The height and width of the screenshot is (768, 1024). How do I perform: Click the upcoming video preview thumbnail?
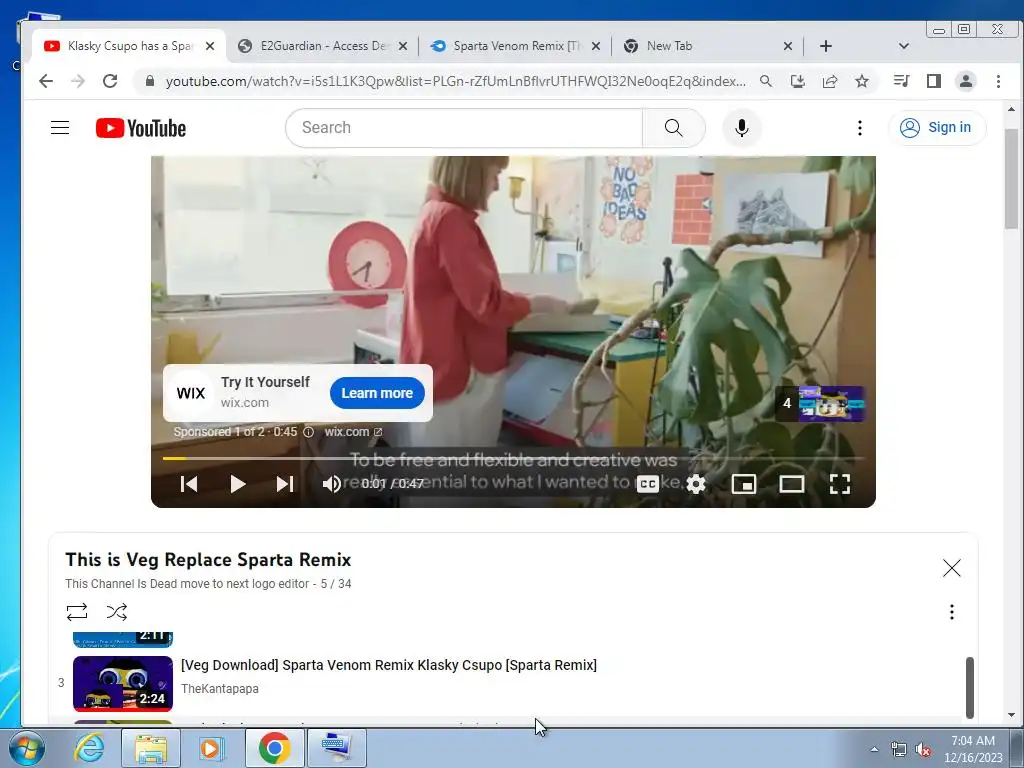pyautogui.click(x=831, y=404)
